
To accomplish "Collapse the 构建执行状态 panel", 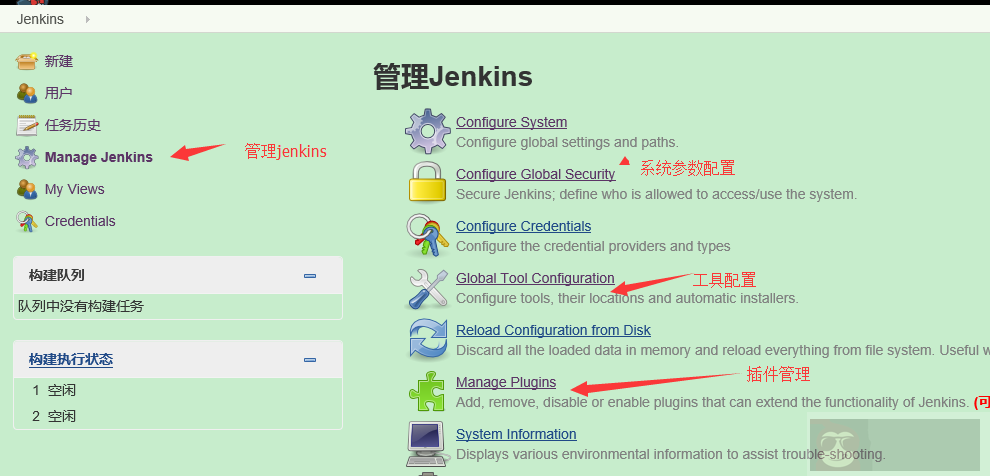I will [x=310, y=360].
